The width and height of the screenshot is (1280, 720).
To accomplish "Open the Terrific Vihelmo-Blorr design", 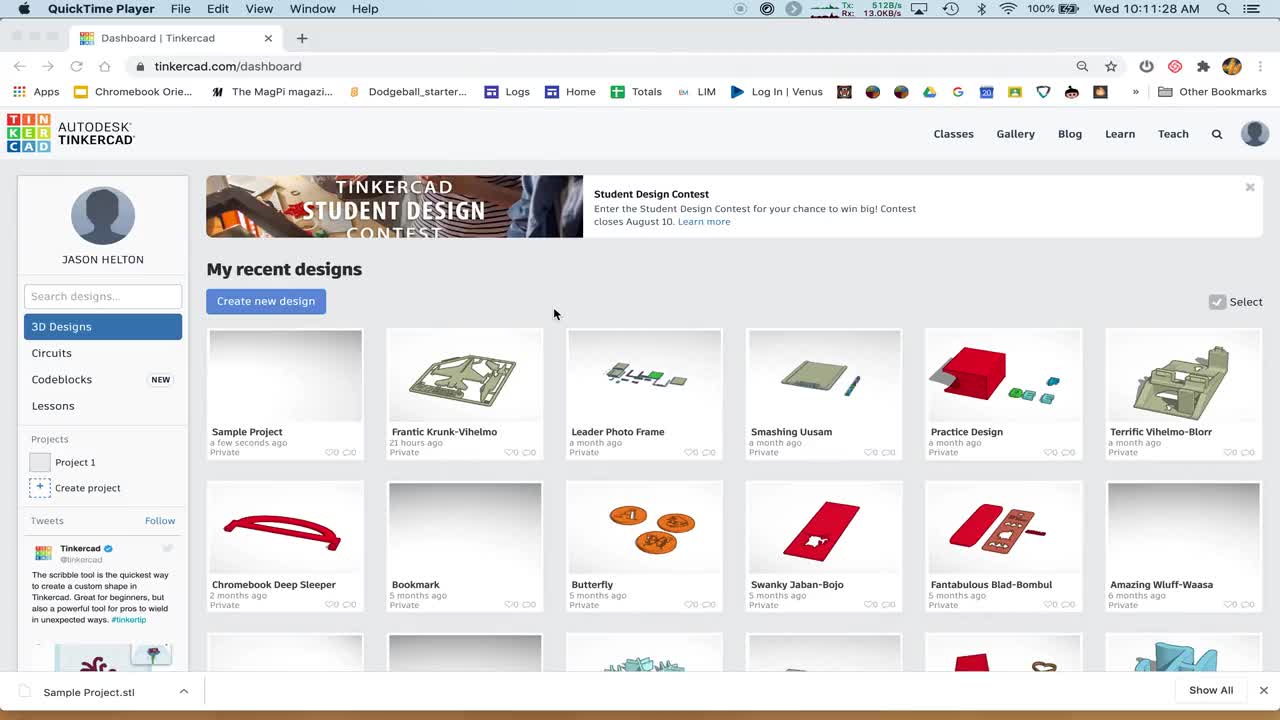I will (x=1183, y=376).
